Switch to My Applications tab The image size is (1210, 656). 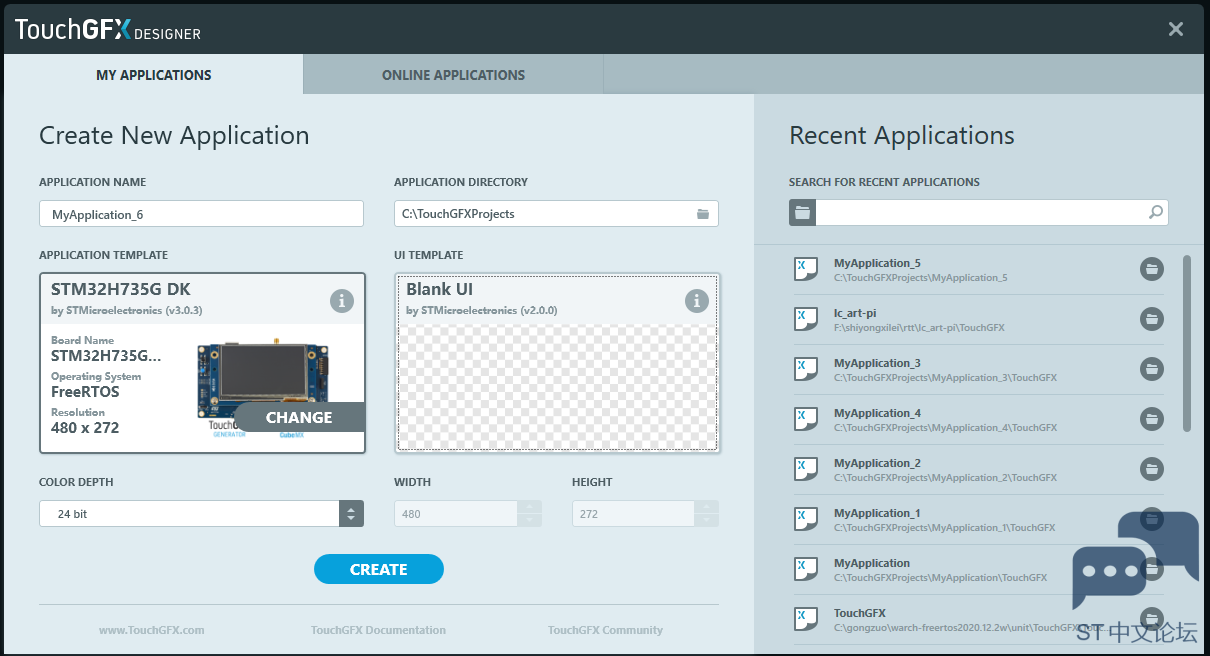click(154, 75)
